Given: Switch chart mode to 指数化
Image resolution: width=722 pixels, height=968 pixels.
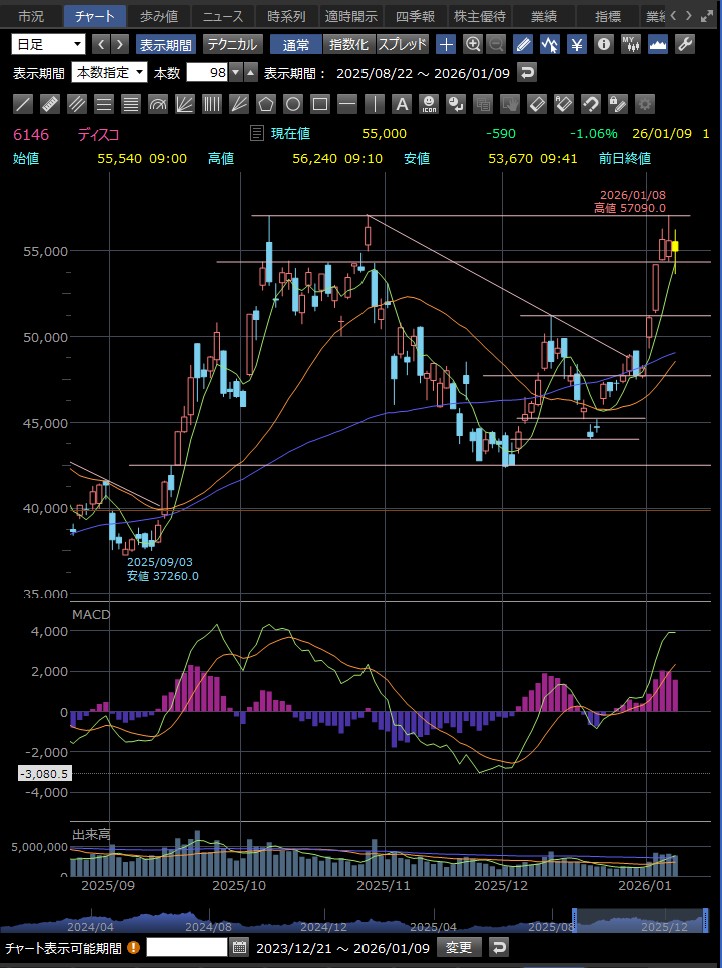Looking at the screenshot, I should tap(349, 44).
